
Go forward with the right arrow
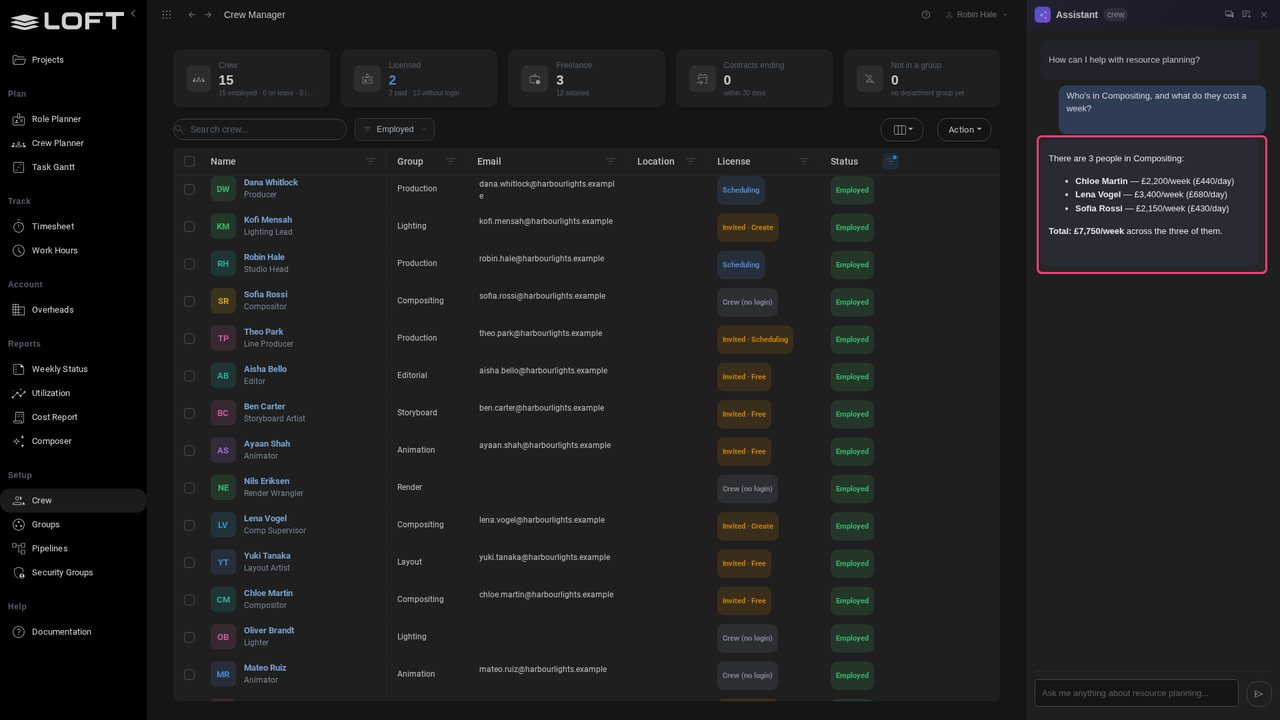click(x=208, y=15)
